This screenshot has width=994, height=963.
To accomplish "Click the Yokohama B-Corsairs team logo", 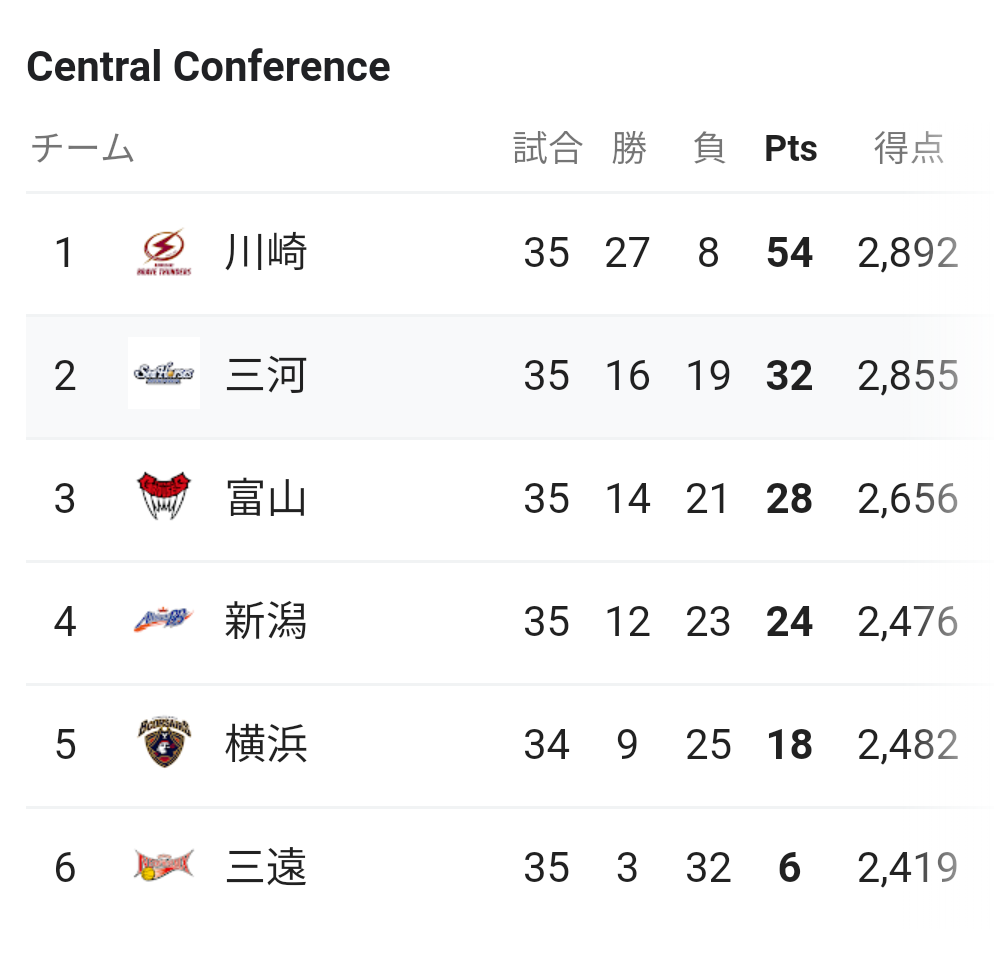I will [164, 742].
